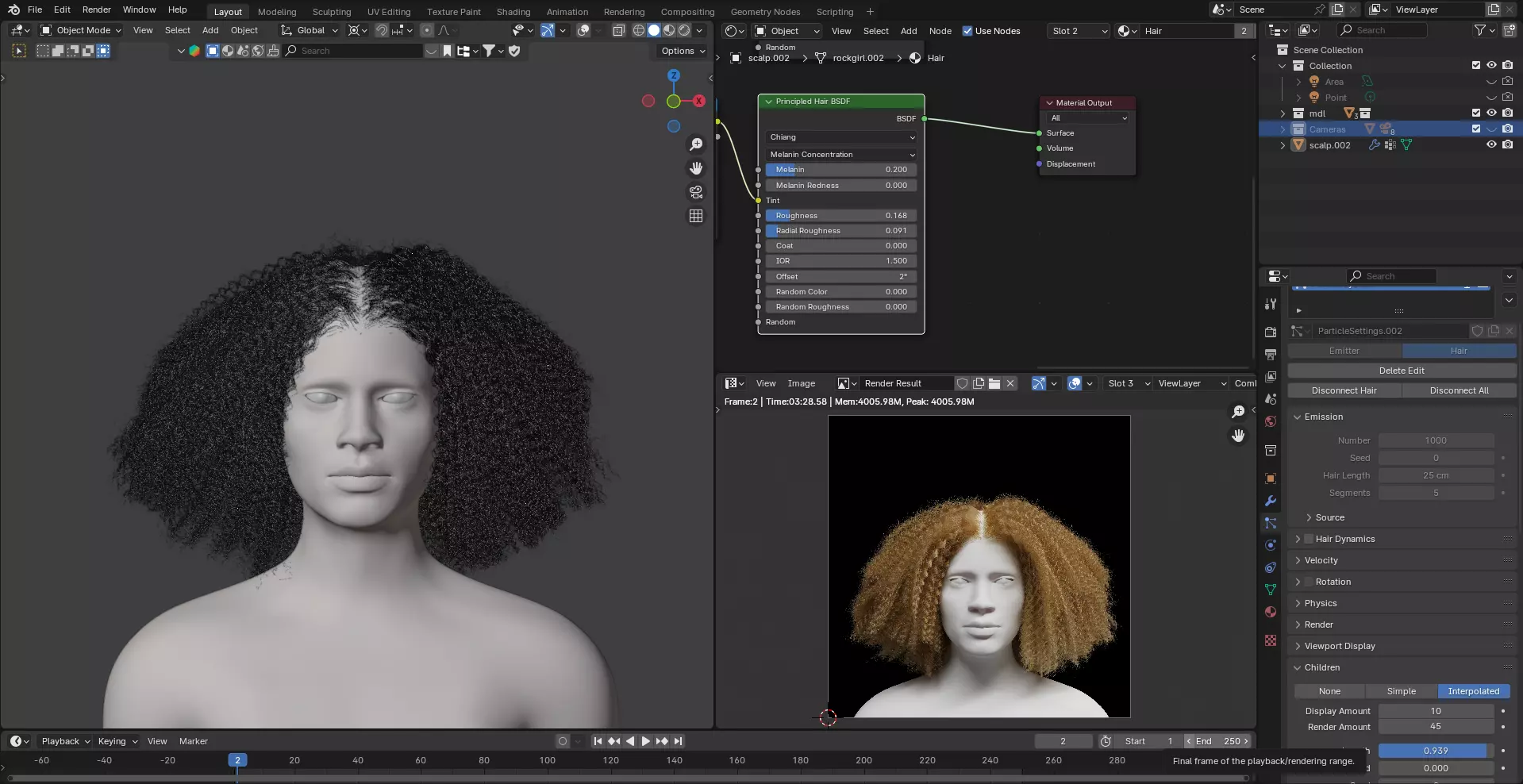Screen dimensions: 1523x784
Task: Open the View Layer properties tab
Action: pyautogui.click(x=1271, y=376)
